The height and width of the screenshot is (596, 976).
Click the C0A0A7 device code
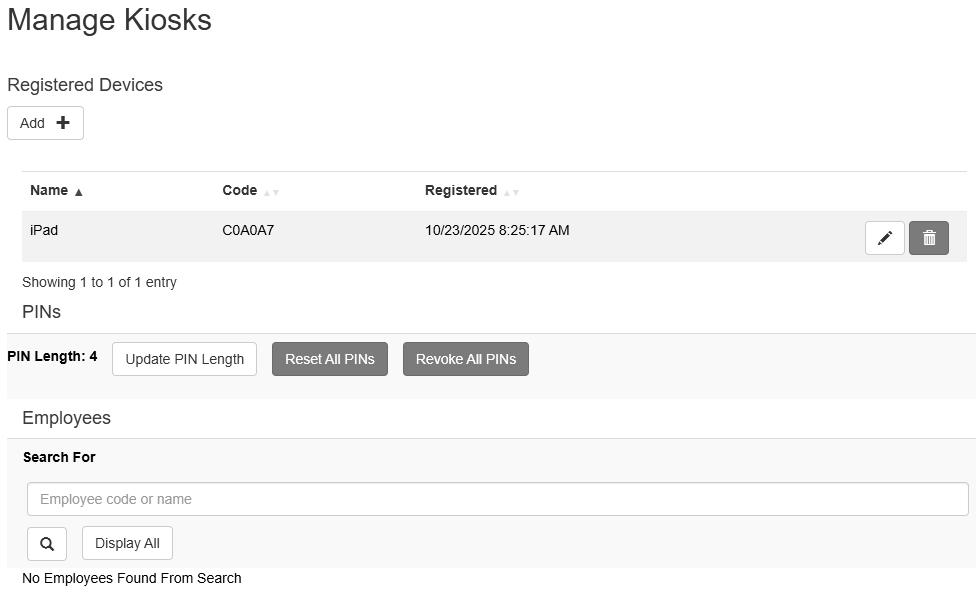(x=248, y=230)
